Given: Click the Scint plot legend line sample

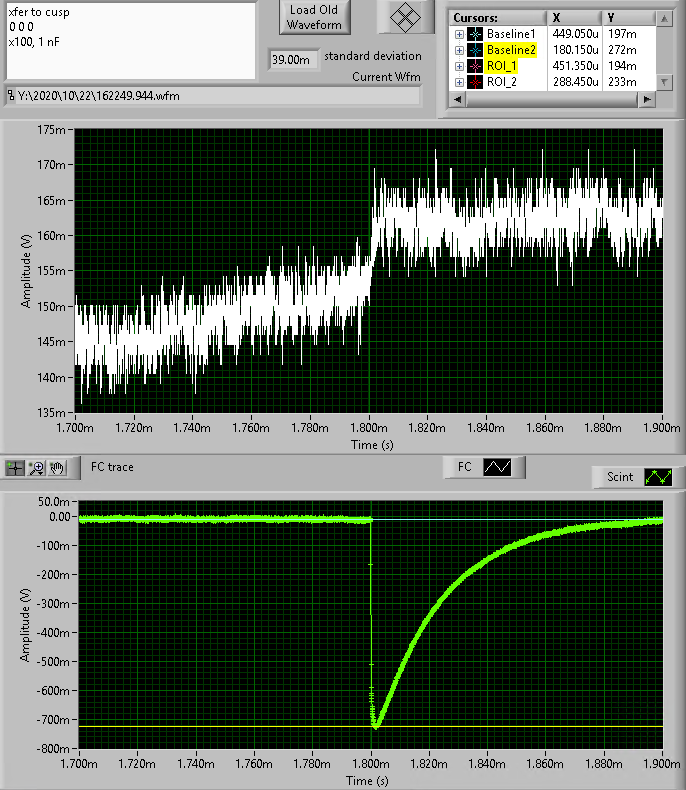Looking at the screenshot, I should pyautogui.click(x=658, y=477).
